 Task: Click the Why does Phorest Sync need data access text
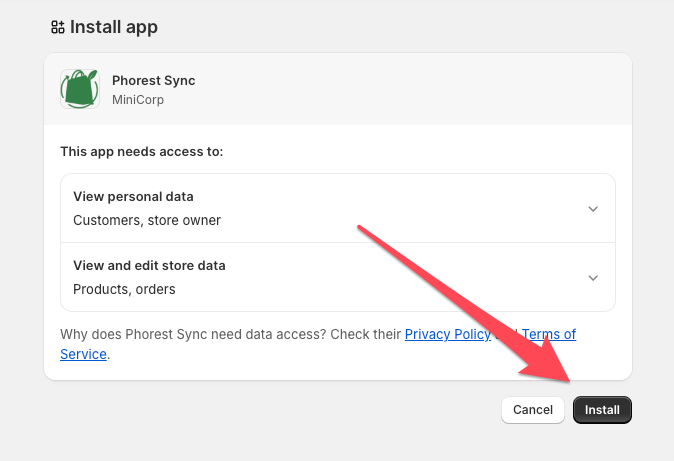point(193,334)
